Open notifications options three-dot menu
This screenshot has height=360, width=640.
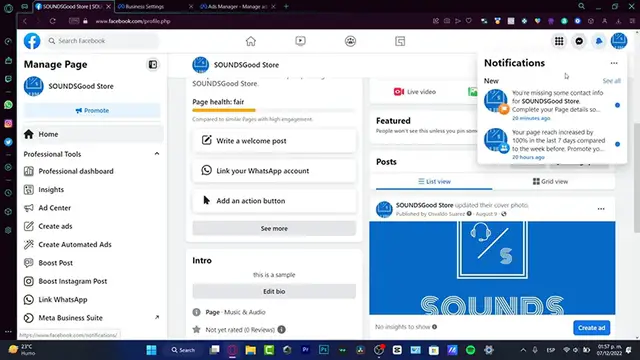point(614,63)
